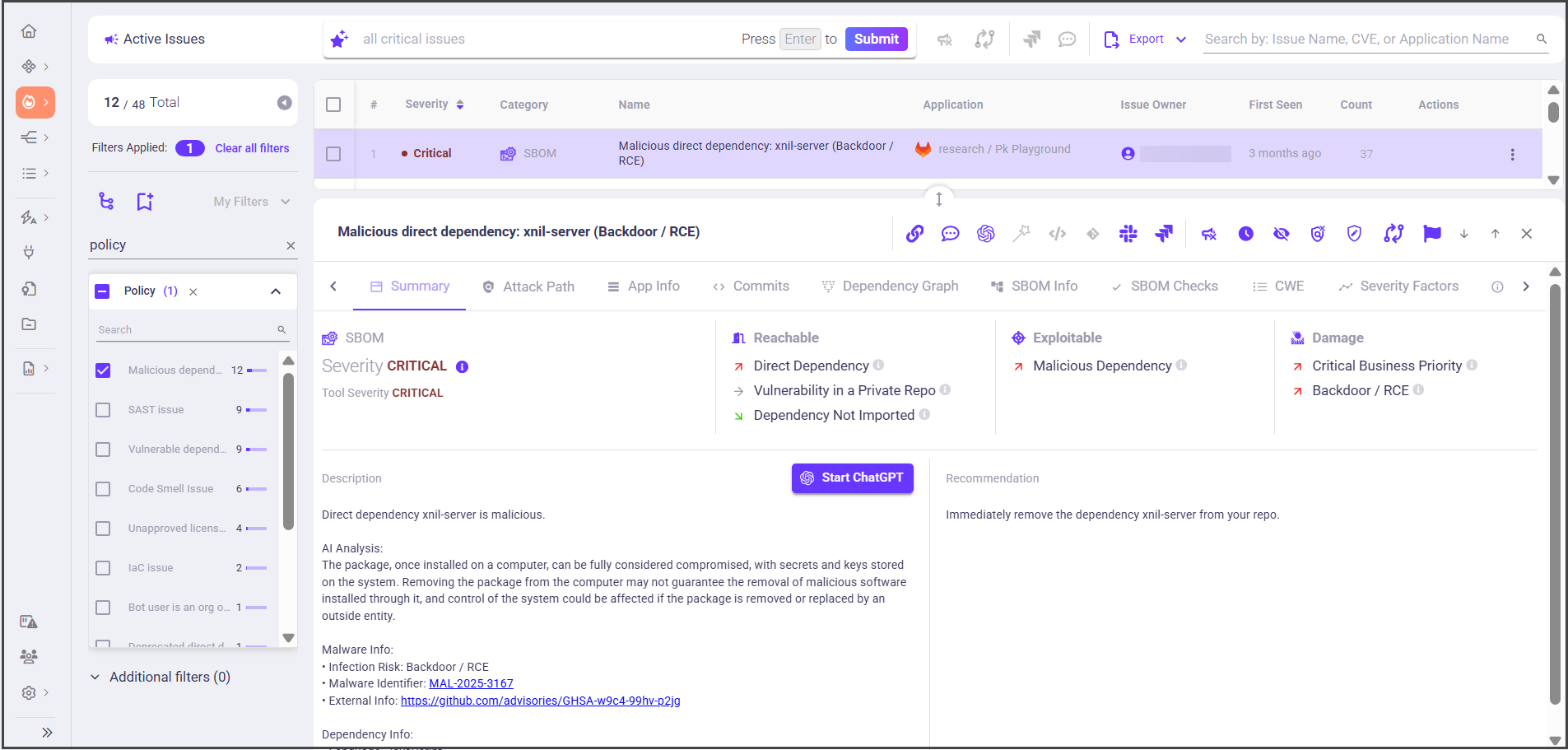Screen dimensions: 1568x750
Task: Click the comment bubble icon in issue toolbar
Action: (950, 234)
